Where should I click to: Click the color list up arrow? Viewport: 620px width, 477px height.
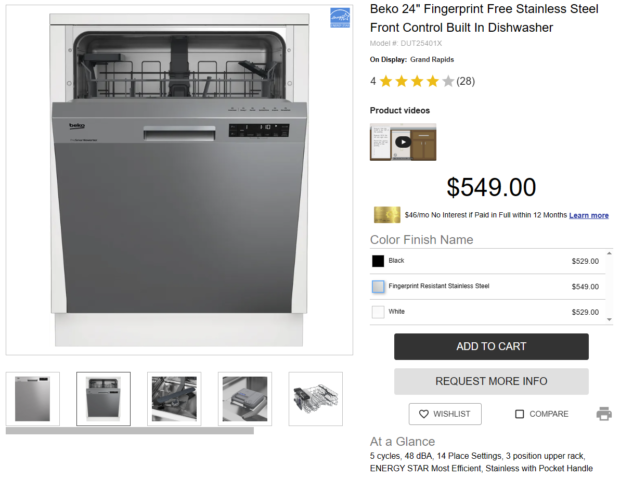click(x=609, y=253)
